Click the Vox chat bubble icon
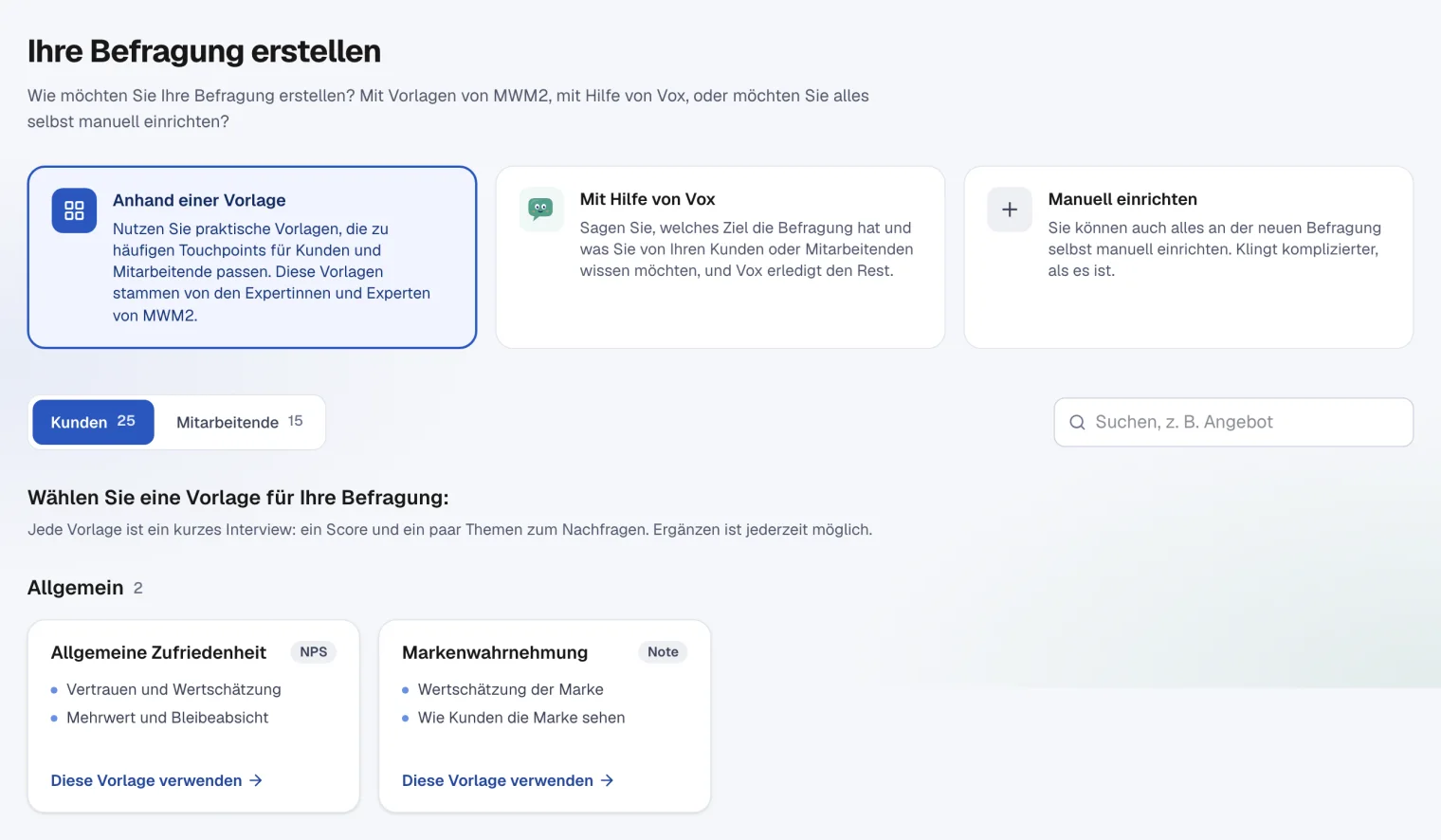 pyautogui.click(x=541, y=209)
